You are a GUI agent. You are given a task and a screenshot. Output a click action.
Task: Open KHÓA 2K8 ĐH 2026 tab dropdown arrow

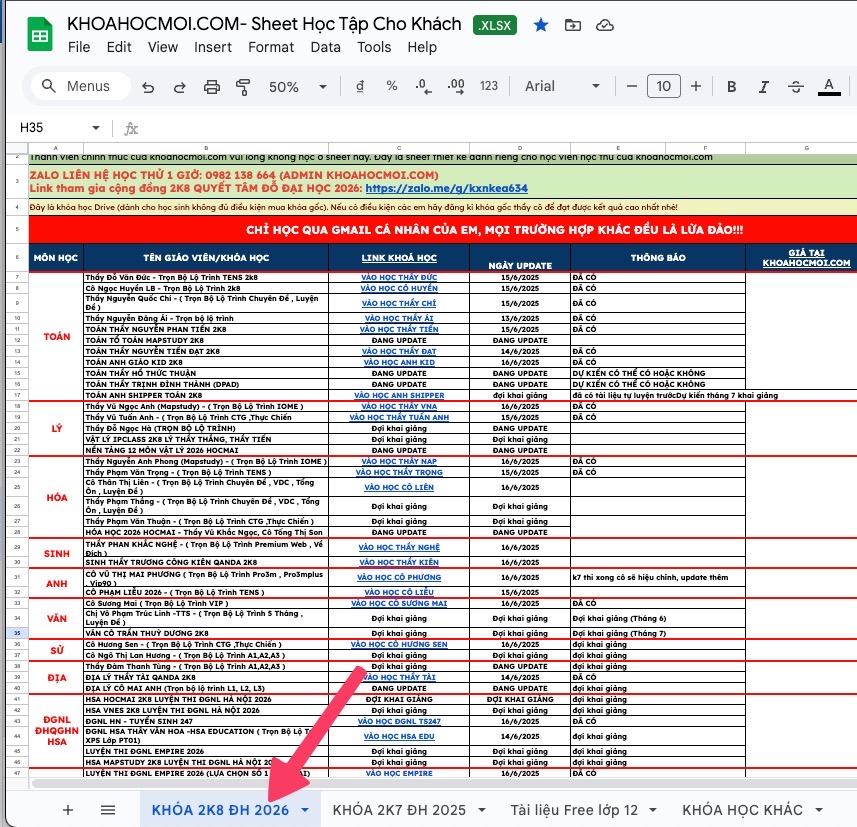305,810
